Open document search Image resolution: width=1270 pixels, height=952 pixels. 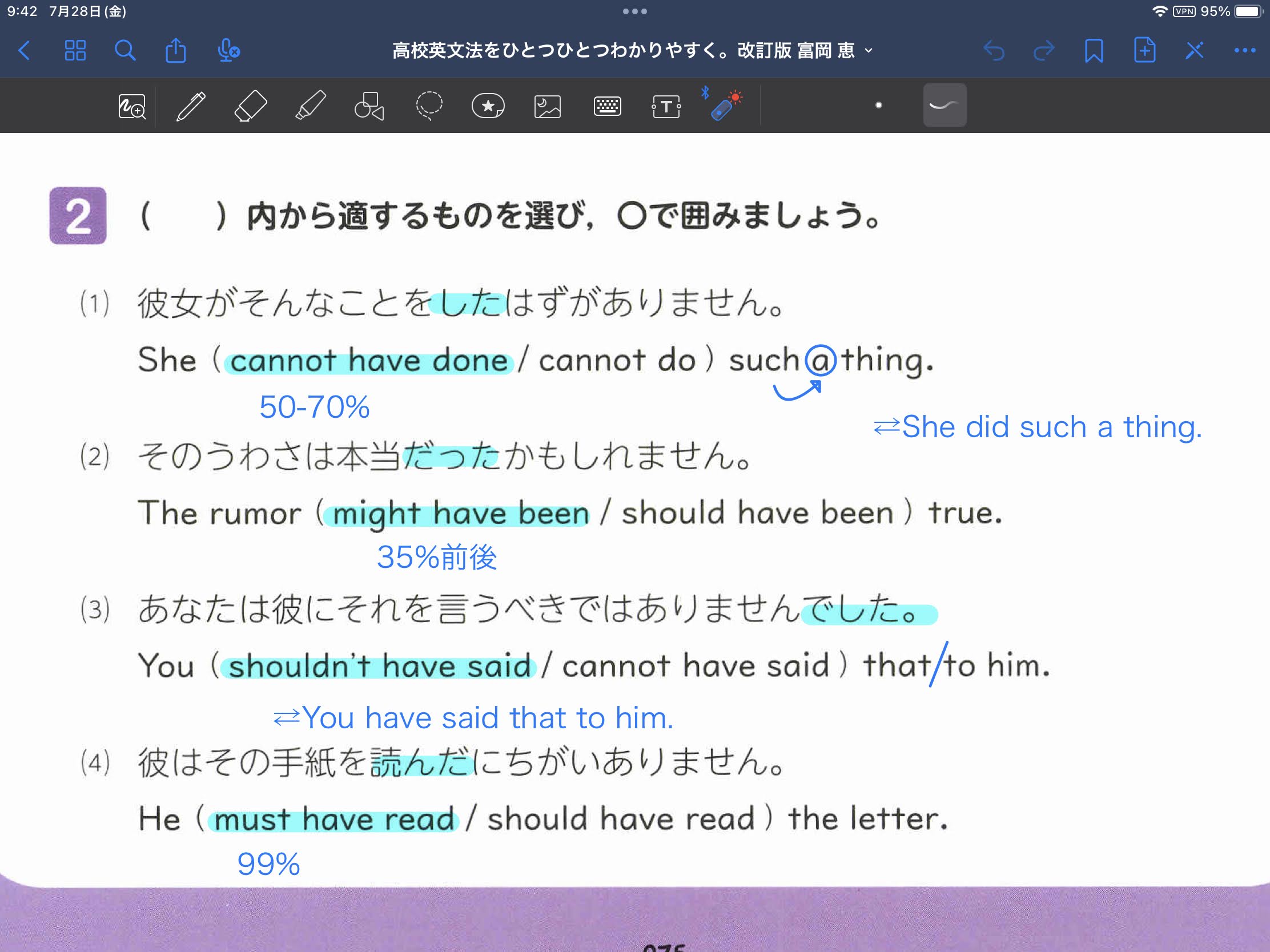pos(125,50)
